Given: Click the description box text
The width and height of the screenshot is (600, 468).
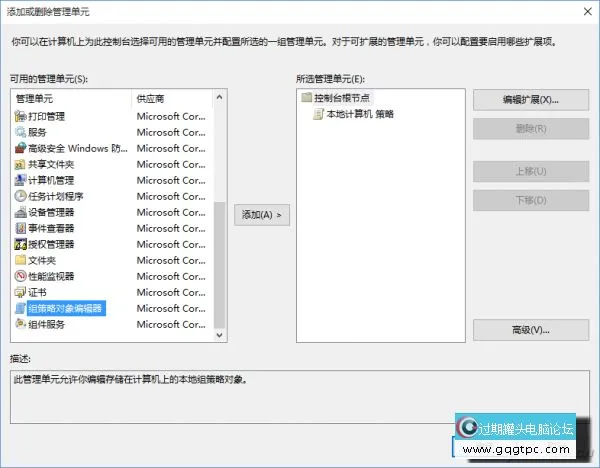Looking at the screenshot, I should (130, 380).
